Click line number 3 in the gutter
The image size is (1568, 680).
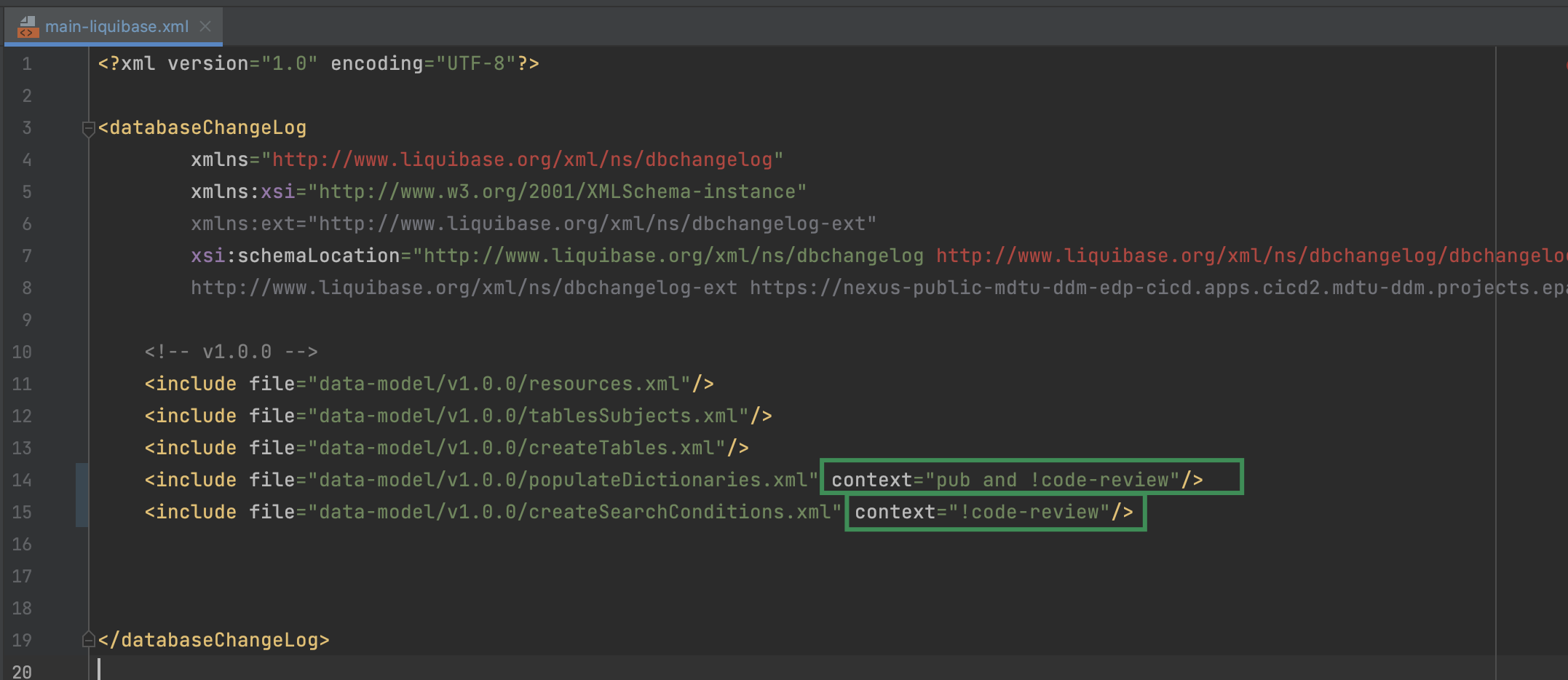[26, 128]
